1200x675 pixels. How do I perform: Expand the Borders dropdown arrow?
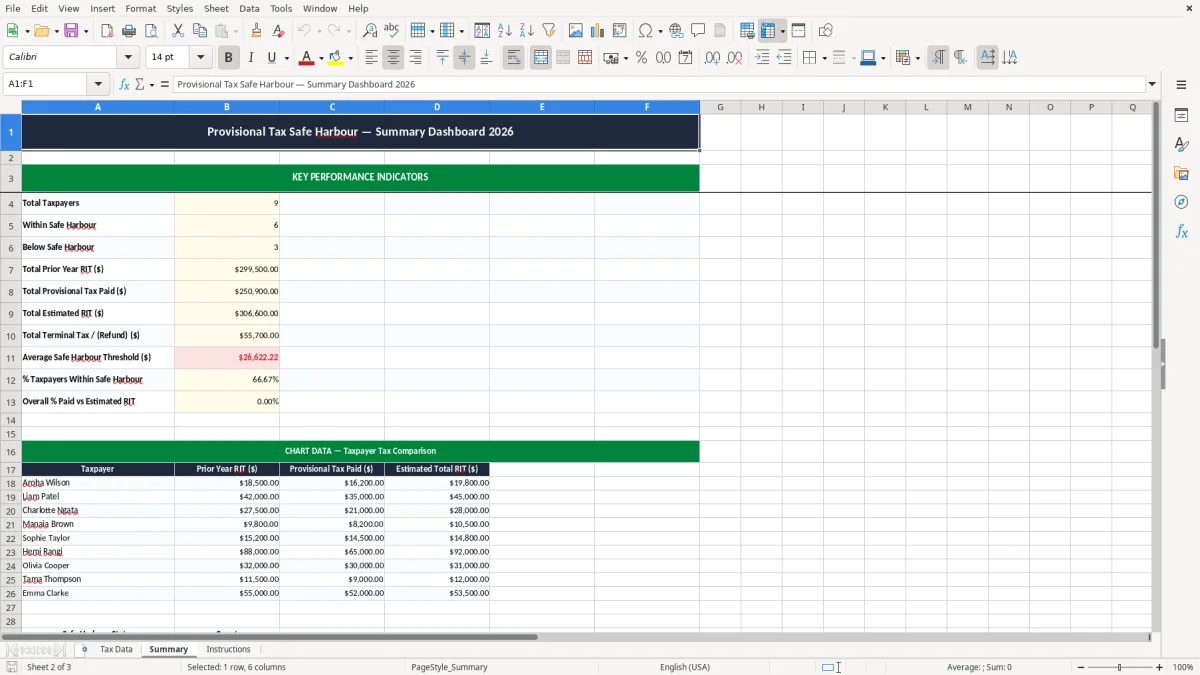(823, 58)
